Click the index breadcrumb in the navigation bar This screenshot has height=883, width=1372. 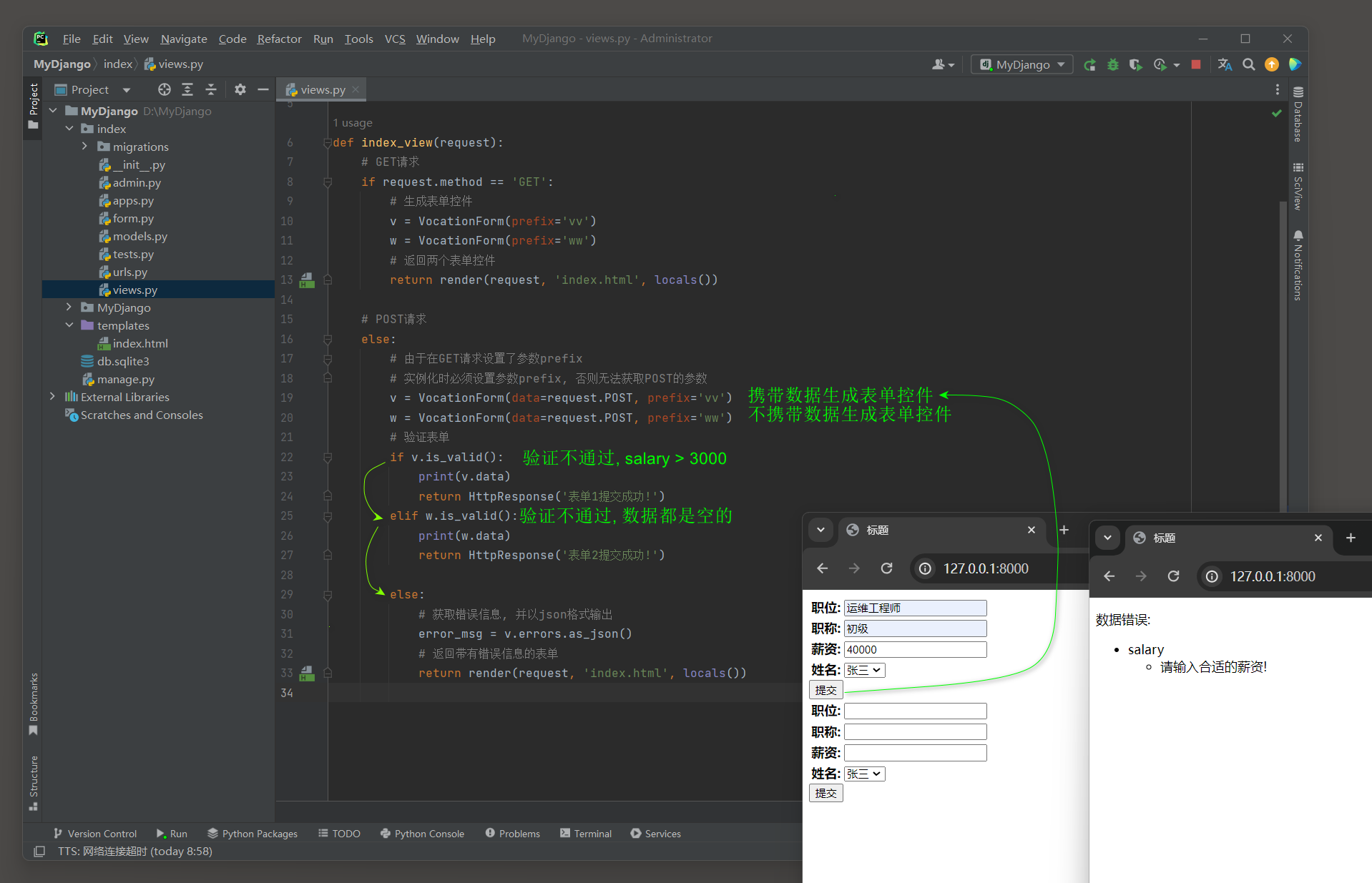point(118,64)
